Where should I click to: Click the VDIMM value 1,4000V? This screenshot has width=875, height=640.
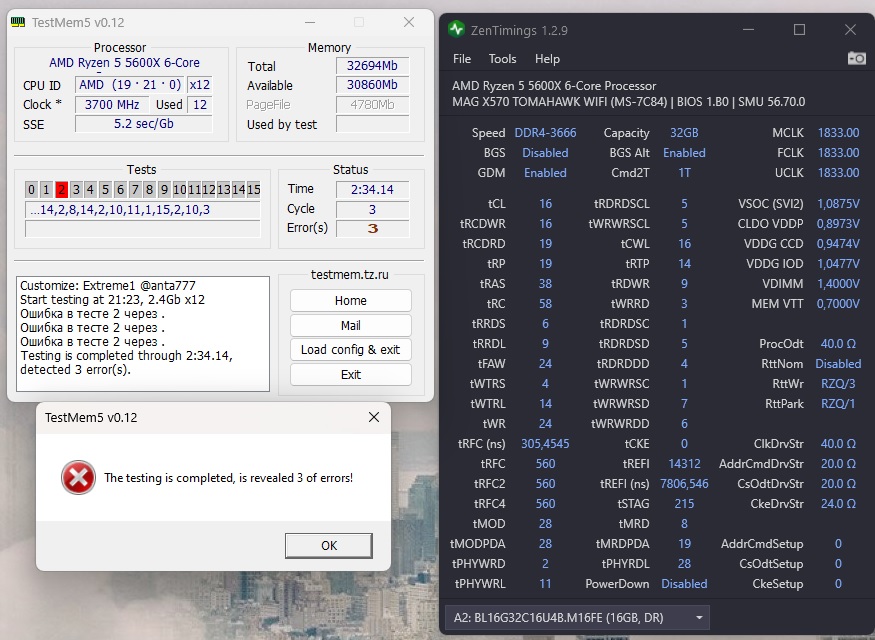838,284
